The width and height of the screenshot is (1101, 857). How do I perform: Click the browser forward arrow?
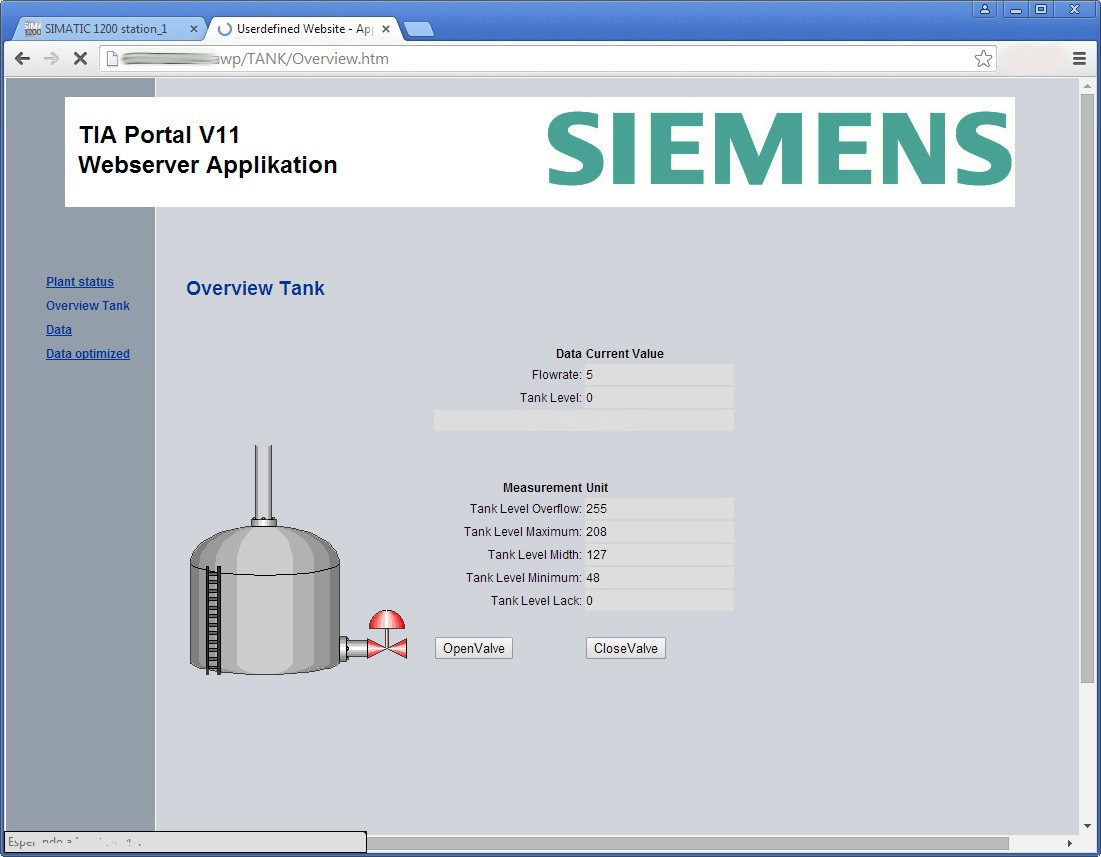tap(51, 59)
